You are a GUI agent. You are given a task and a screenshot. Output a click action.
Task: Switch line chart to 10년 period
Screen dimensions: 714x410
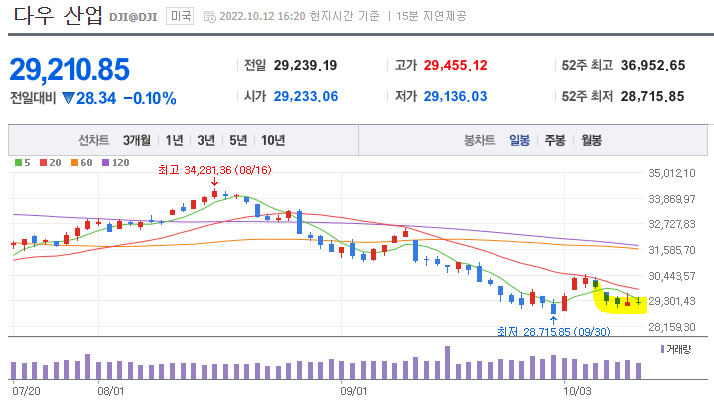[x=273, y=140]
